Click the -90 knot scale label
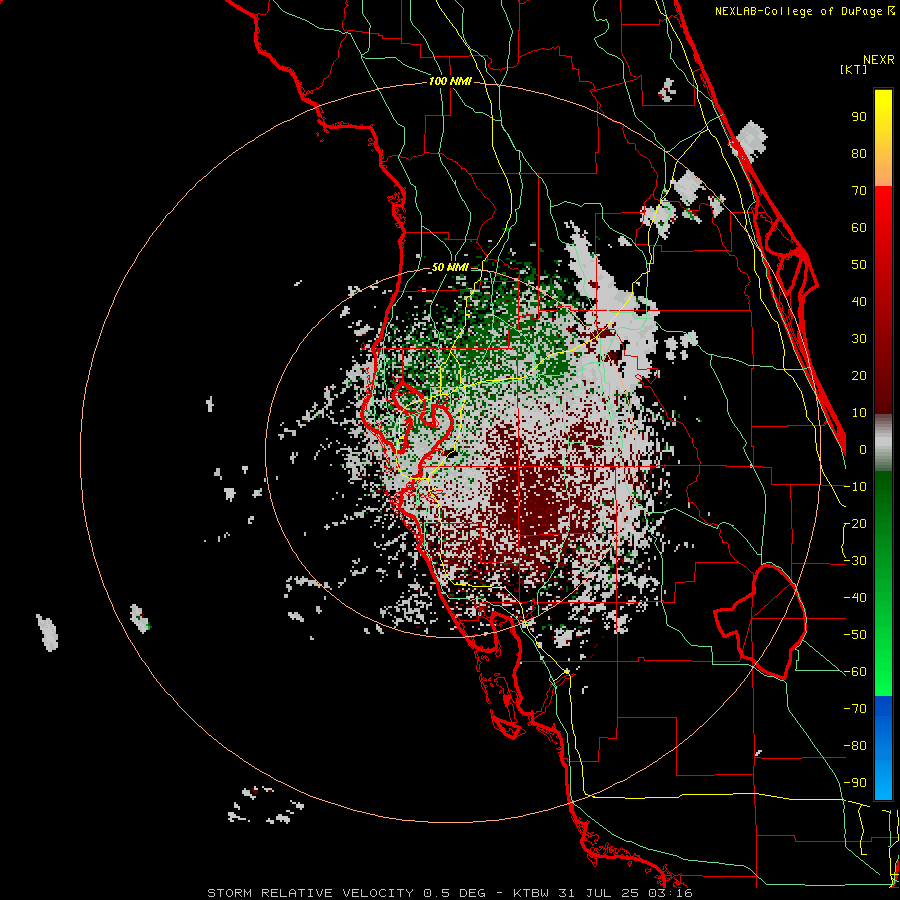Screen dimensions: 900x900 [855, 782]
